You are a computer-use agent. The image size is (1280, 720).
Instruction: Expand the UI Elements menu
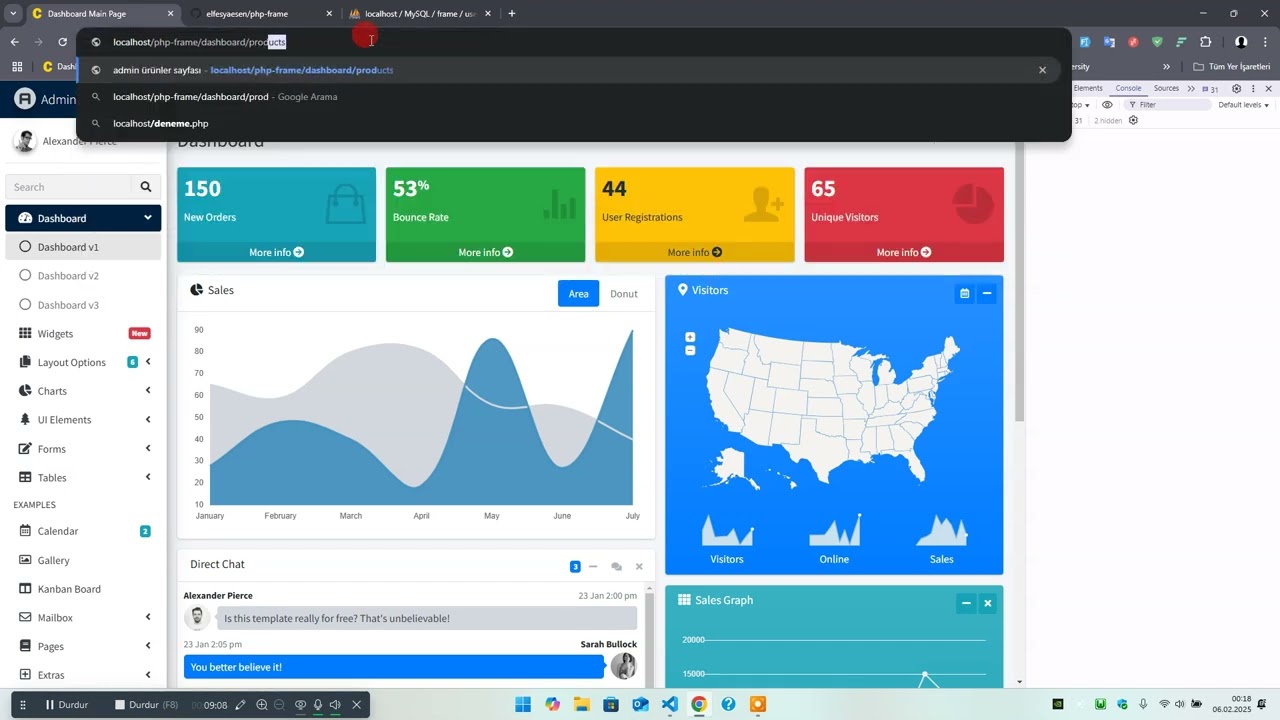click(x=83, y=420)
